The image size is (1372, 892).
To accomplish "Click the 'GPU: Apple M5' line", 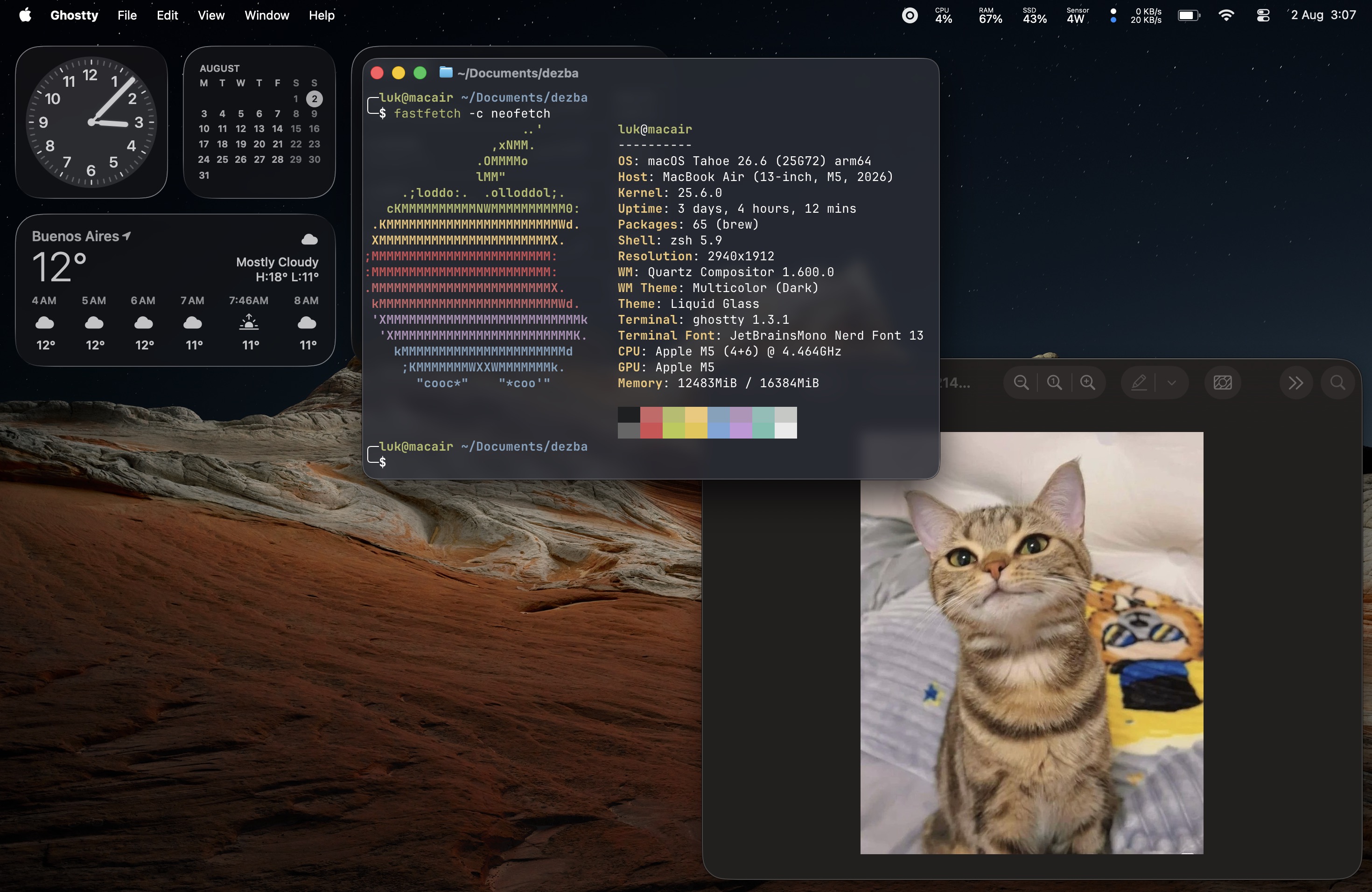I will coord(666,367).
